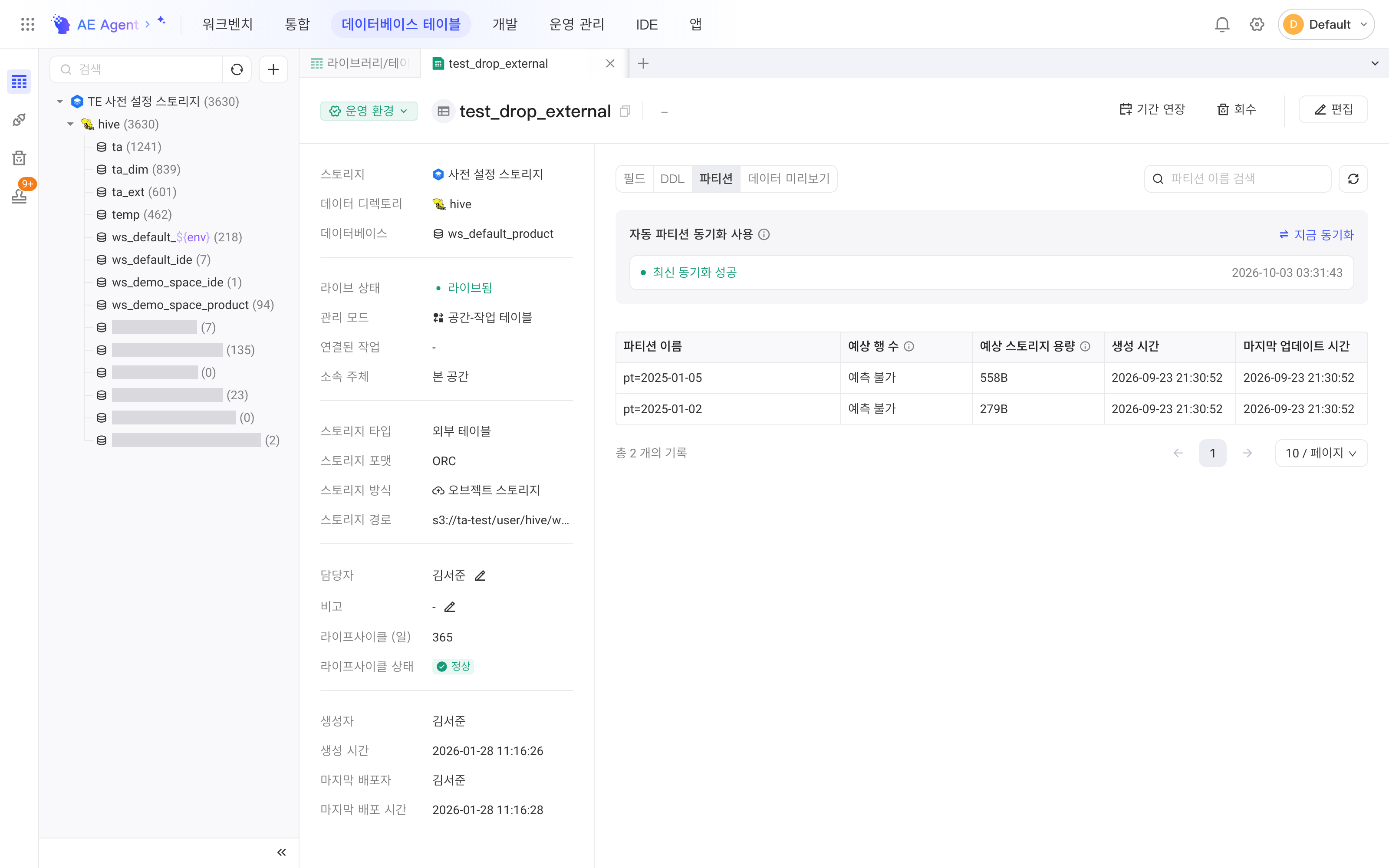
Task: Select the table list sidebar icon
Action: pos(19,82)
